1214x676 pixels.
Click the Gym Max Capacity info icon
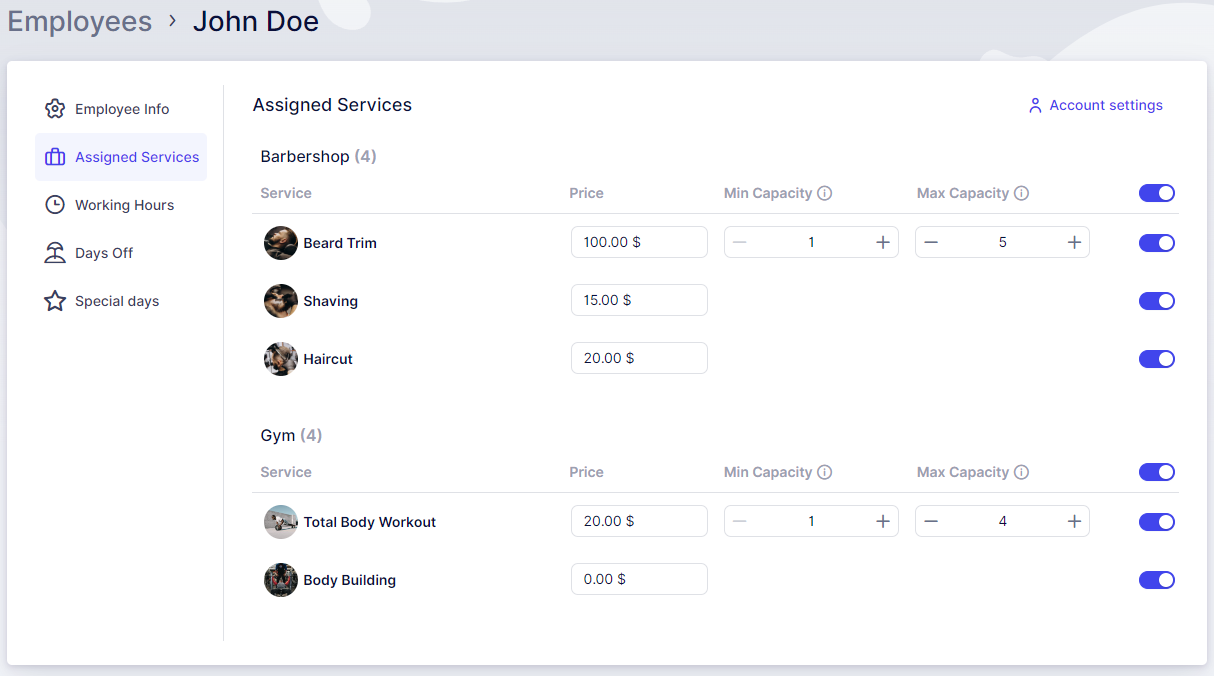pyautogui.click(x=1021, y=472)
